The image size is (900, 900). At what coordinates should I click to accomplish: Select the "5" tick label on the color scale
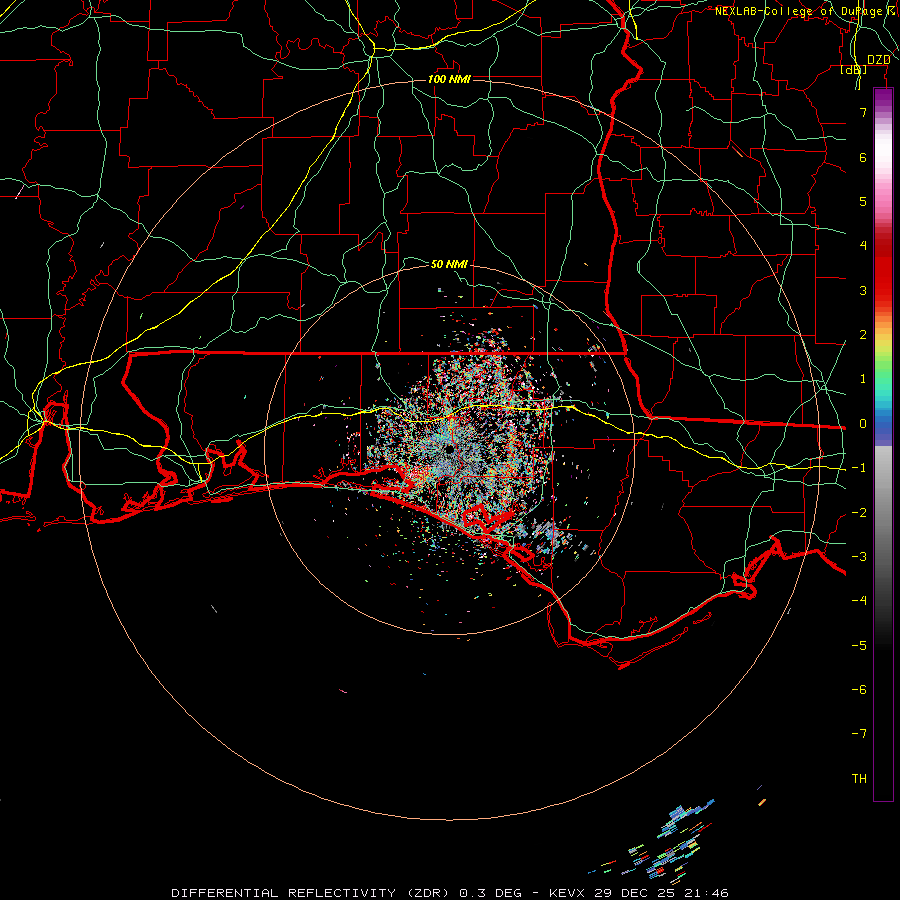(x=863, y=201)
